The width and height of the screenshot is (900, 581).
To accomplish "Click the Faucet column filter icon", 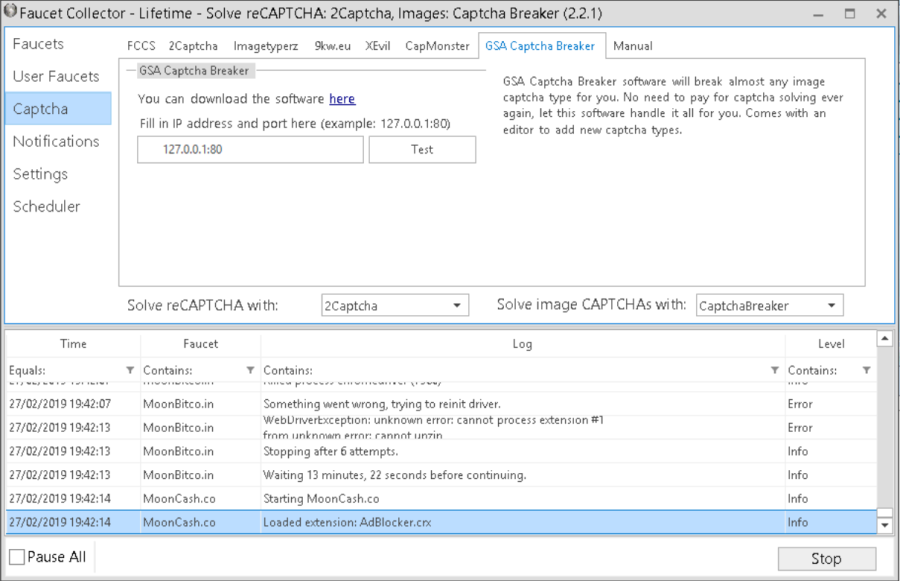I will [250, 370].
